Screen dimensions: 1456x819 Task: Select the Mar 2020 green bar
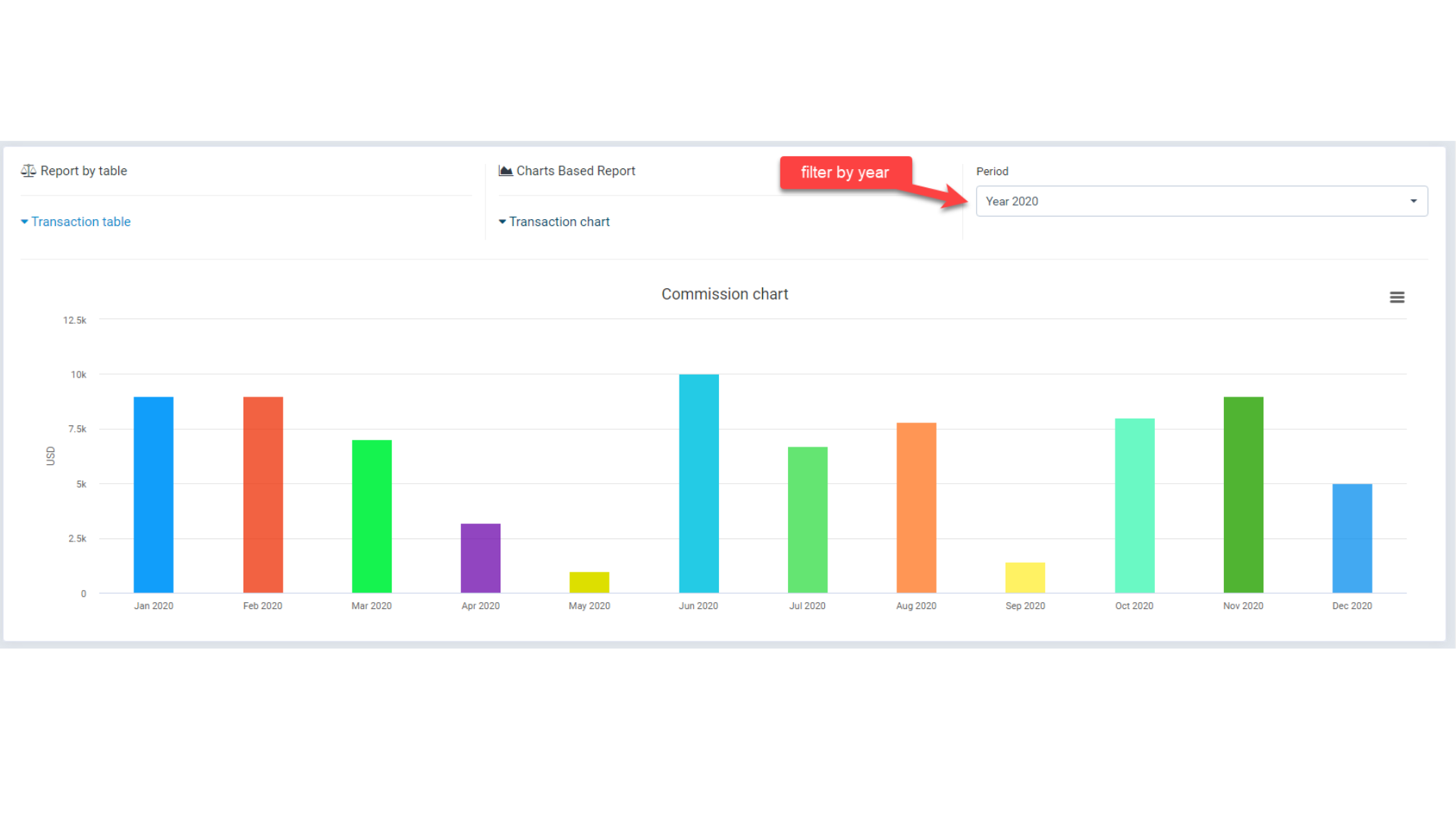372,516
